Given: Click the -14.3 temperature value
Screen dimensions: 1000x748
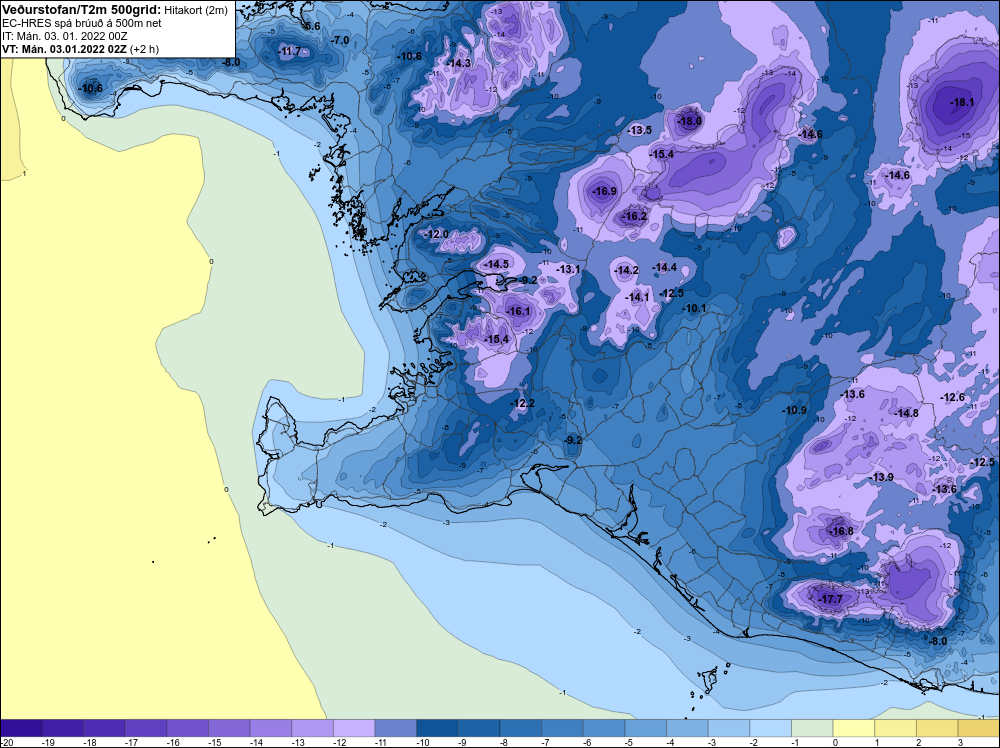Looking at the screenshot, I should [459, 63].
